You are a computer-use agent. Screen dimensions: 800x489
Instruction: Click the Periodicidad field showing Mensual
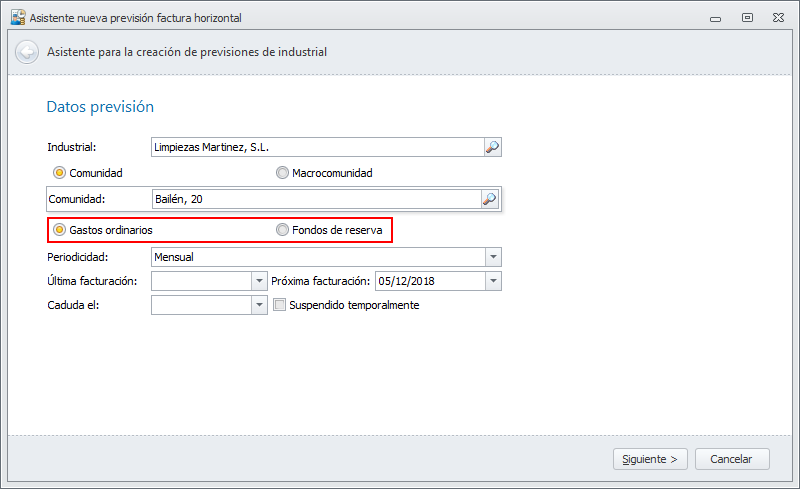point(318,257)
